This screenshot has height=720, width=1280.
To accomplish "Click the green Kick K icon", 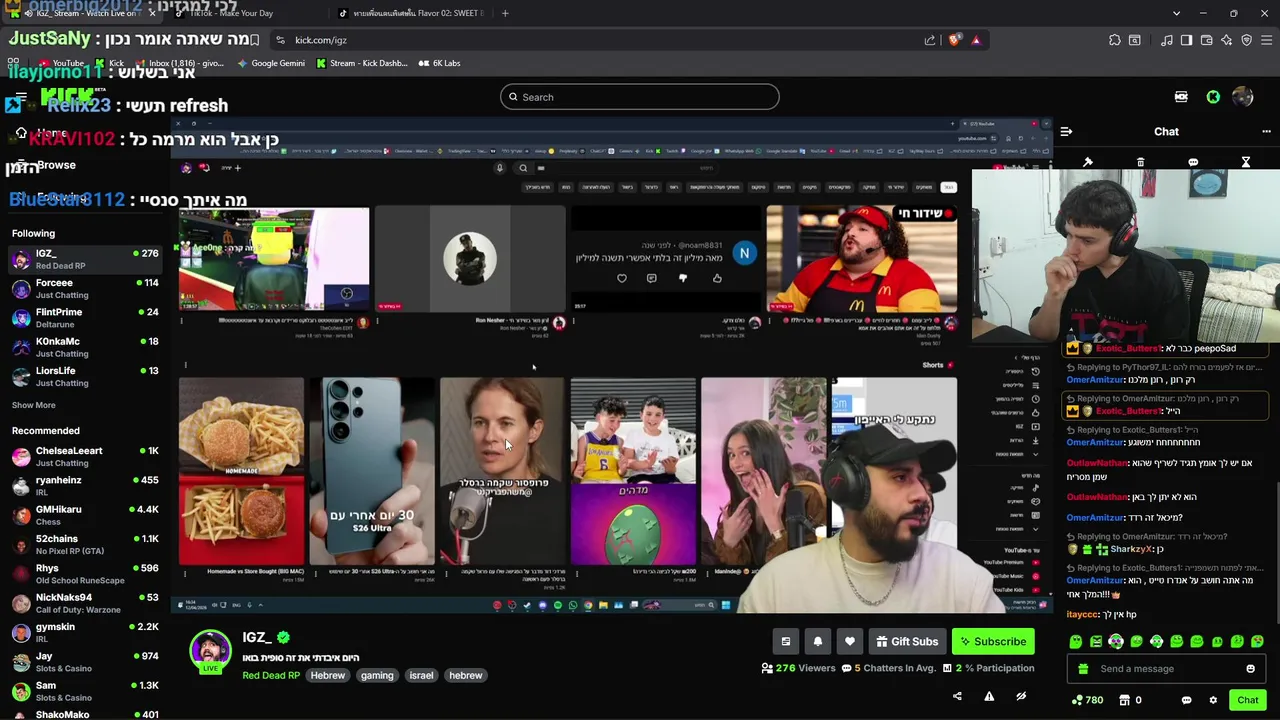I will coord(1213,97).
